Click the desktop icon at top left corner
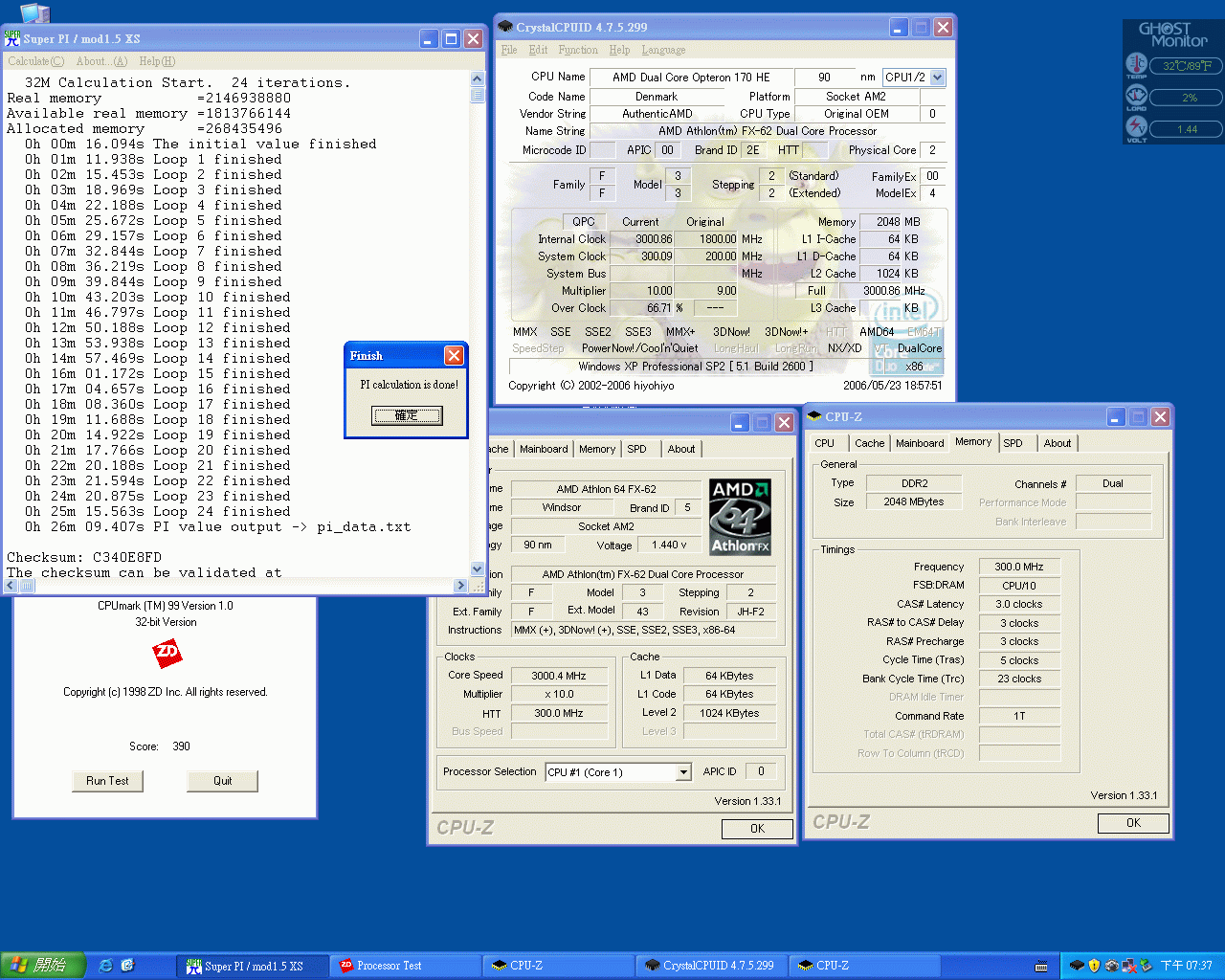 [34, 11]
